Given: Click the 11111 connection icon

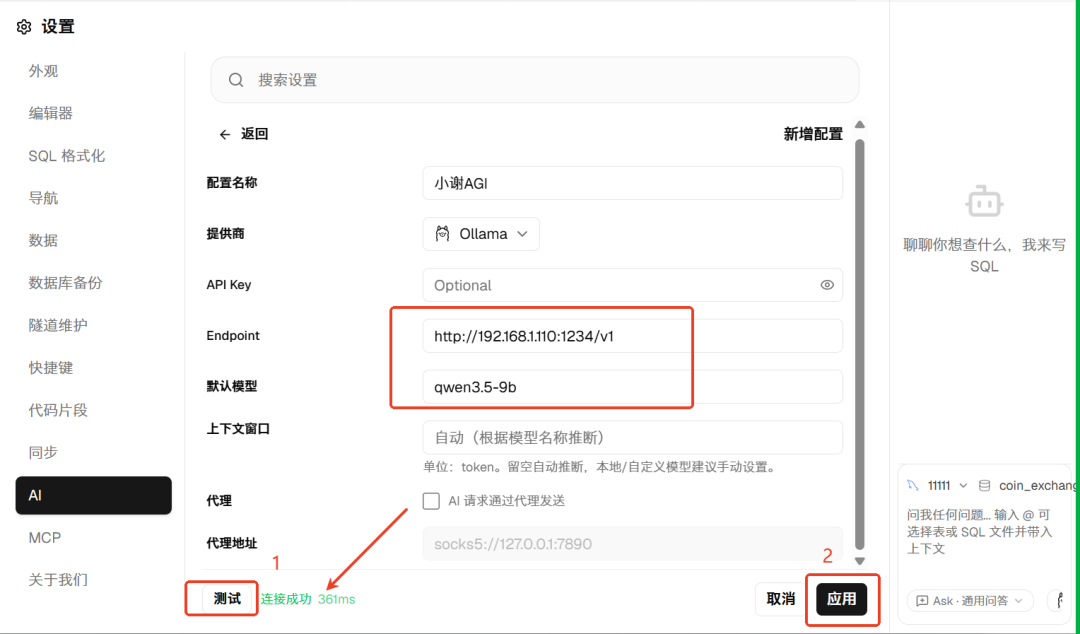Looking at the screenshot, I should 913,486.
